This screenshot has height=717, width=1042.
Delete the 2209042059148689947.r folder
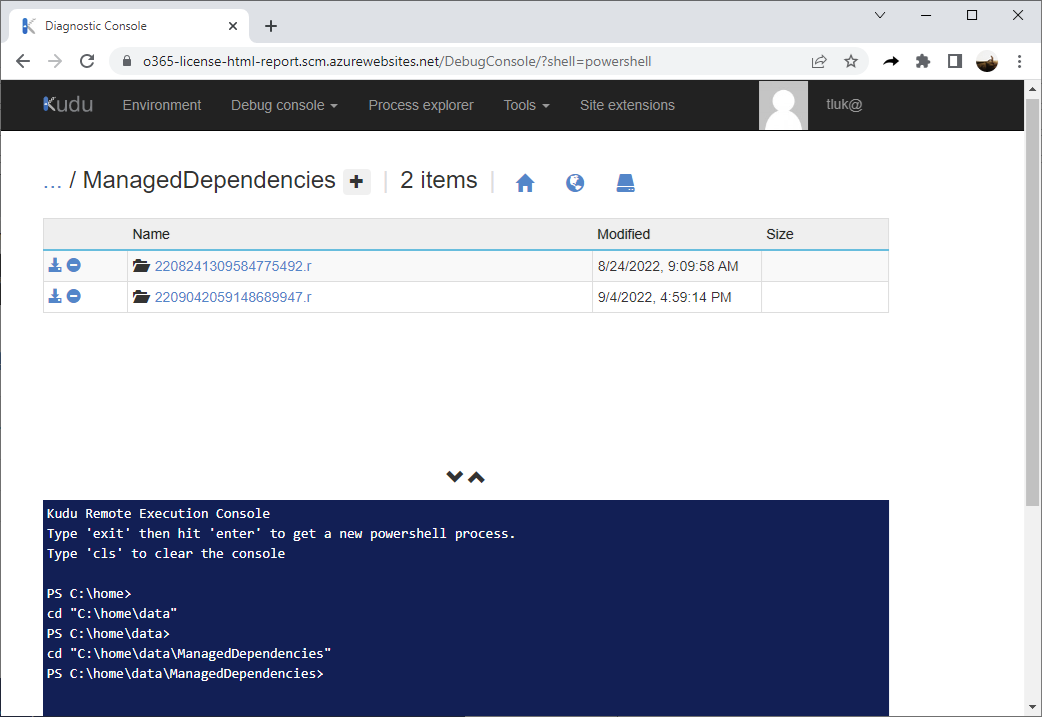click(74, 296)
